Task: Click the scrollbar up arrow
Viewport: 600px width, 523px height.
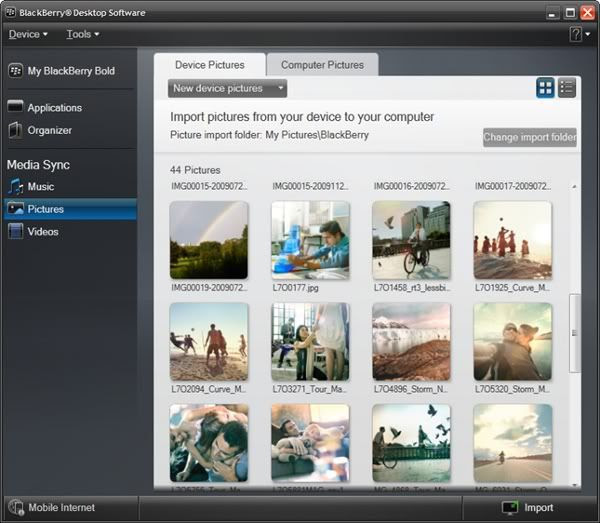Action: tap(574, 186)
